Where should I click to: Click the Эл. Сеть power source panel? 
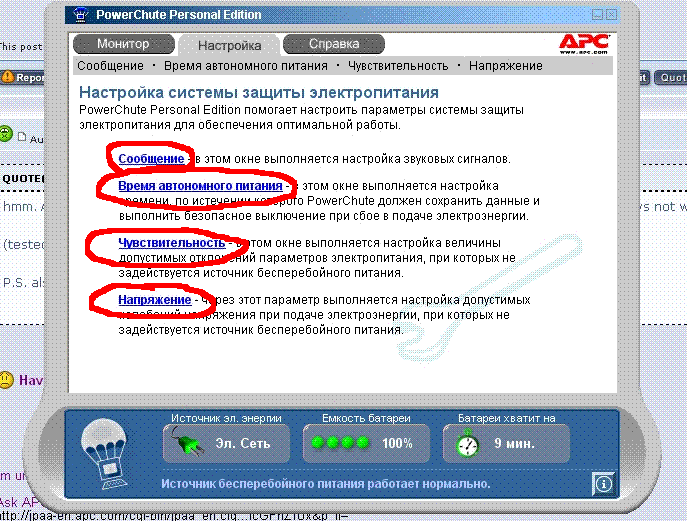(x=227, y=443)
